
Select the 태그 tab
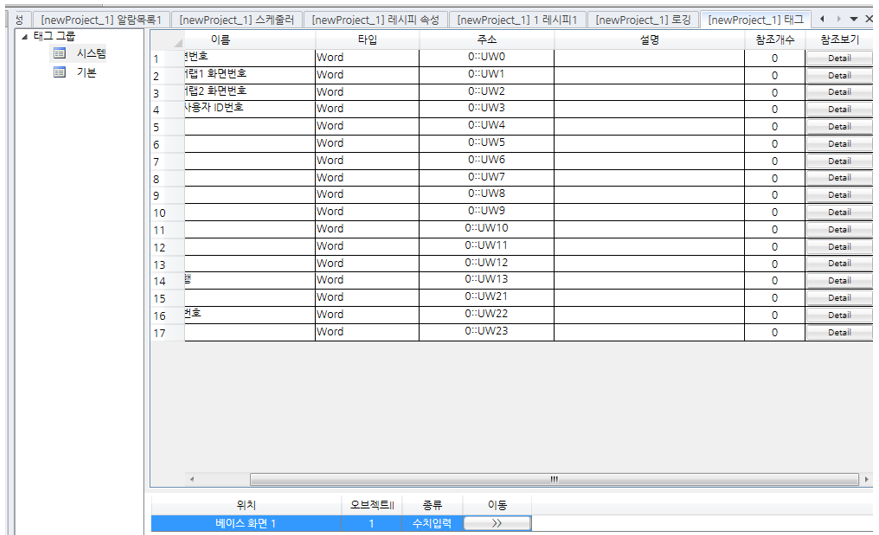755,20
